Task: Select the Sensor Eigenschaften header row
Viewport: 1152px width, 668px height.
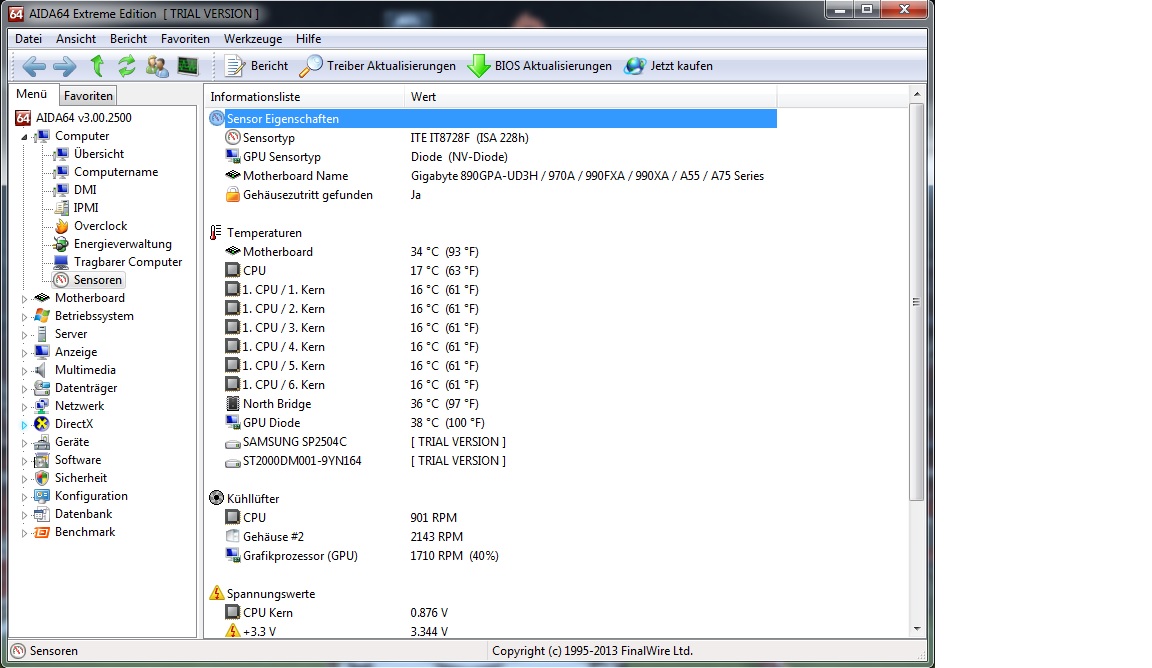Action: pyautogui.click(x=492, y=118)
